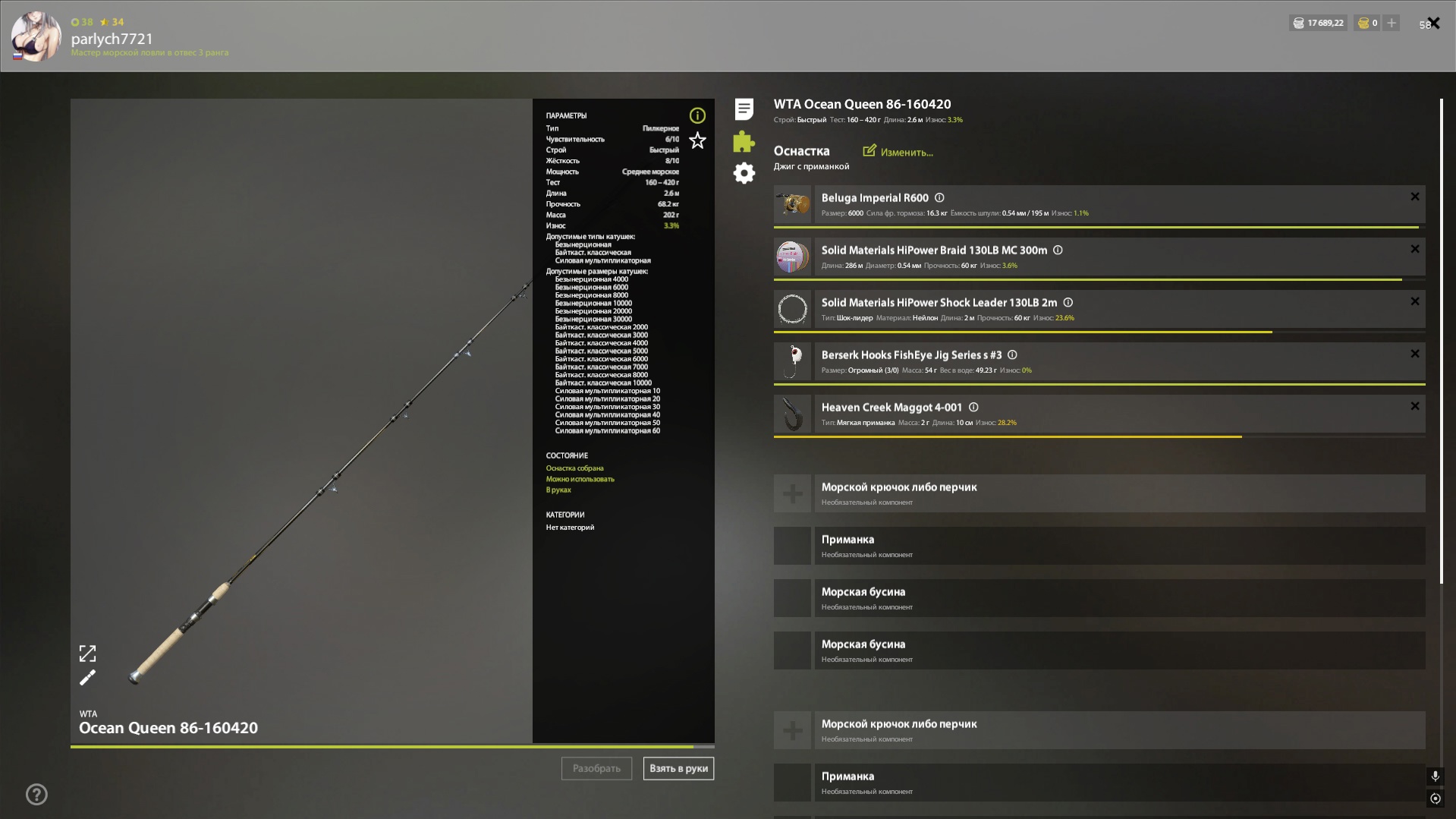The image size is (1456, 819).
Task: Click the Оснастка section heading
Action: pos(801,151)
